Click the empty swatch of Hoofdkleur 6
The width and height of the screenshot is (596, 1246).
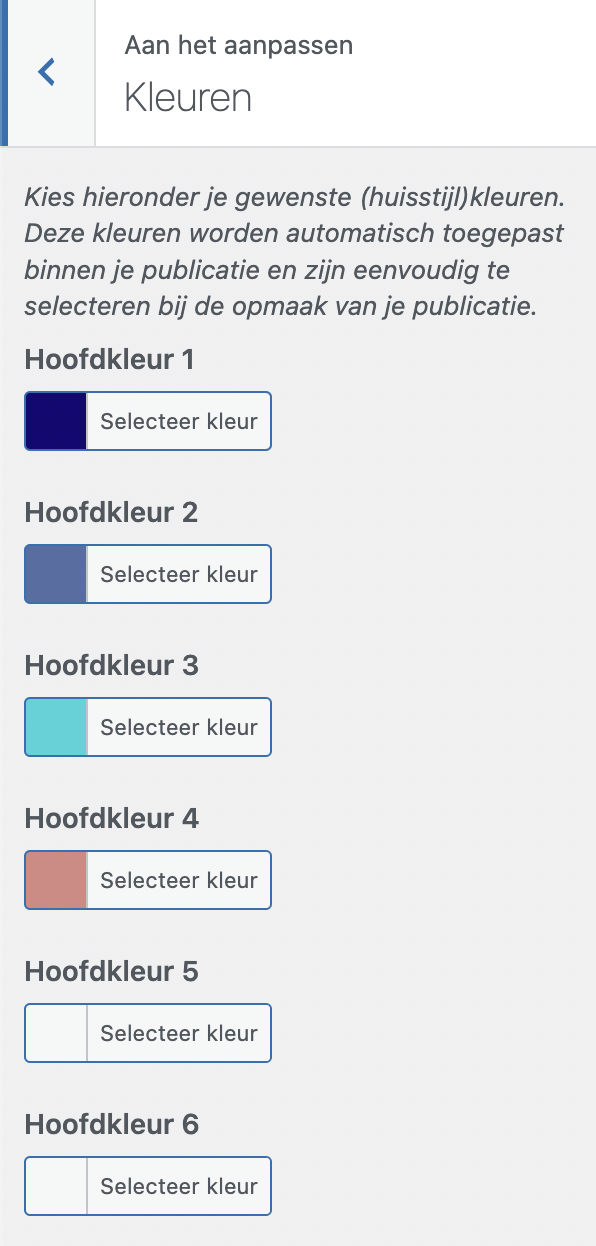point(56,1186)
